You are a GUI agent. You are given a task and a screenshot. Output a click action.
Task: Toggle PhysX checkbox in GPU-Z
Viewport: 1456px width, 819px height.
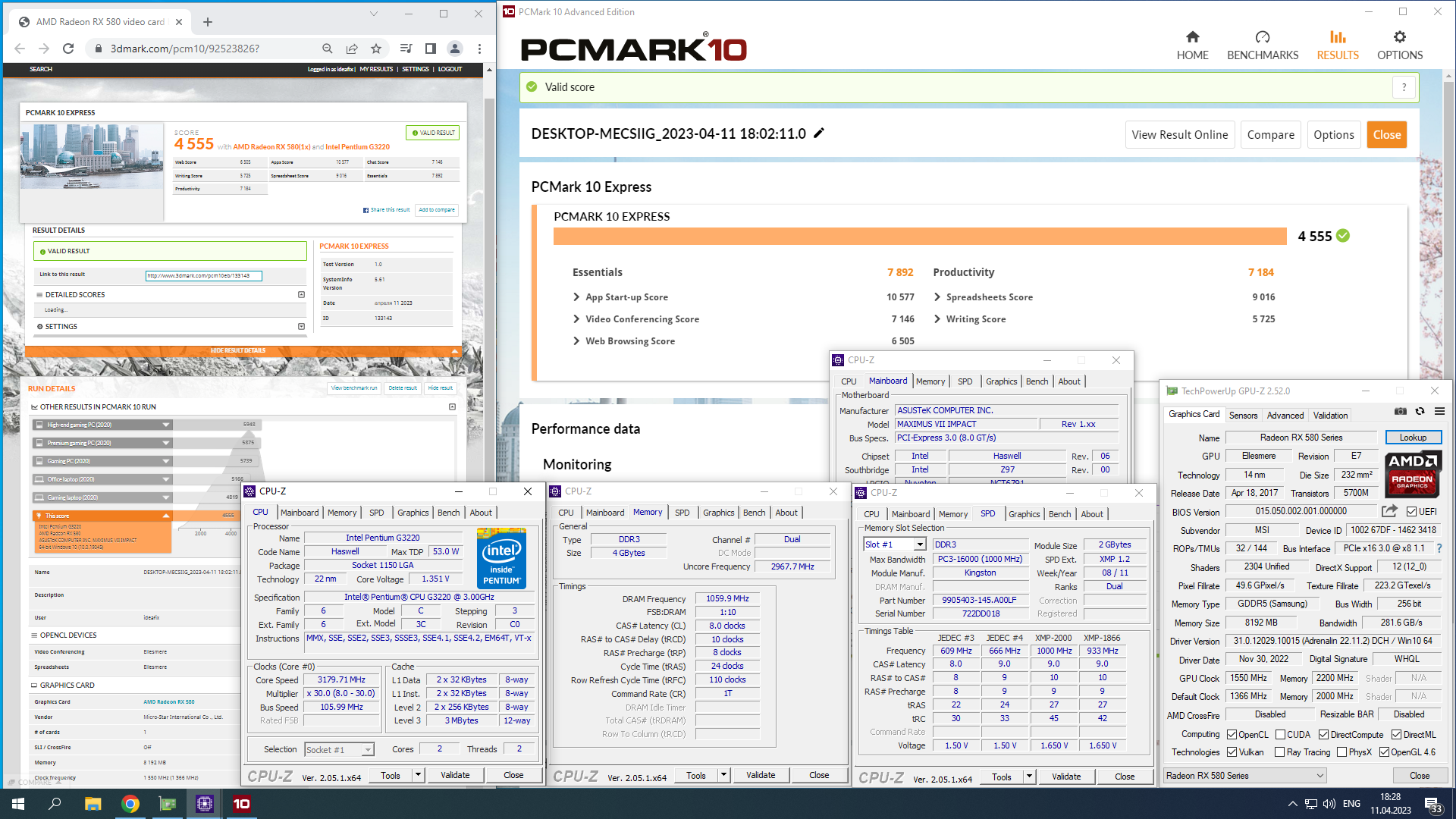pos(1342,752)
